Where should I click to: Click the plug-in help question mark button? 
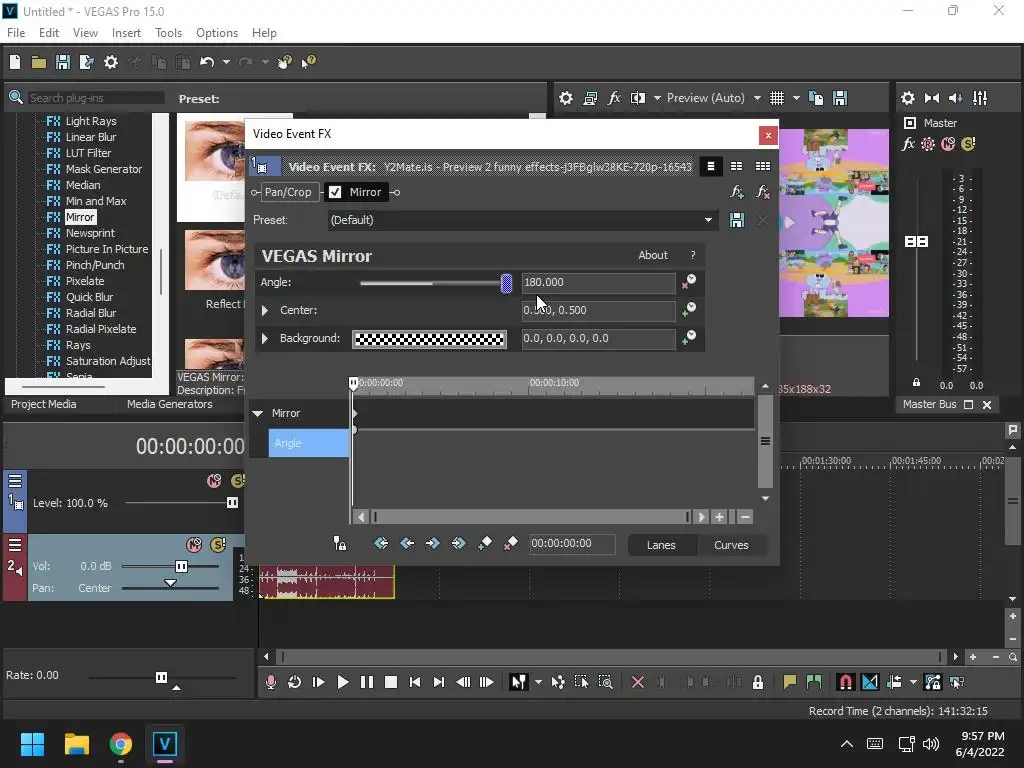pyautogui.click(x=693, y=255)
